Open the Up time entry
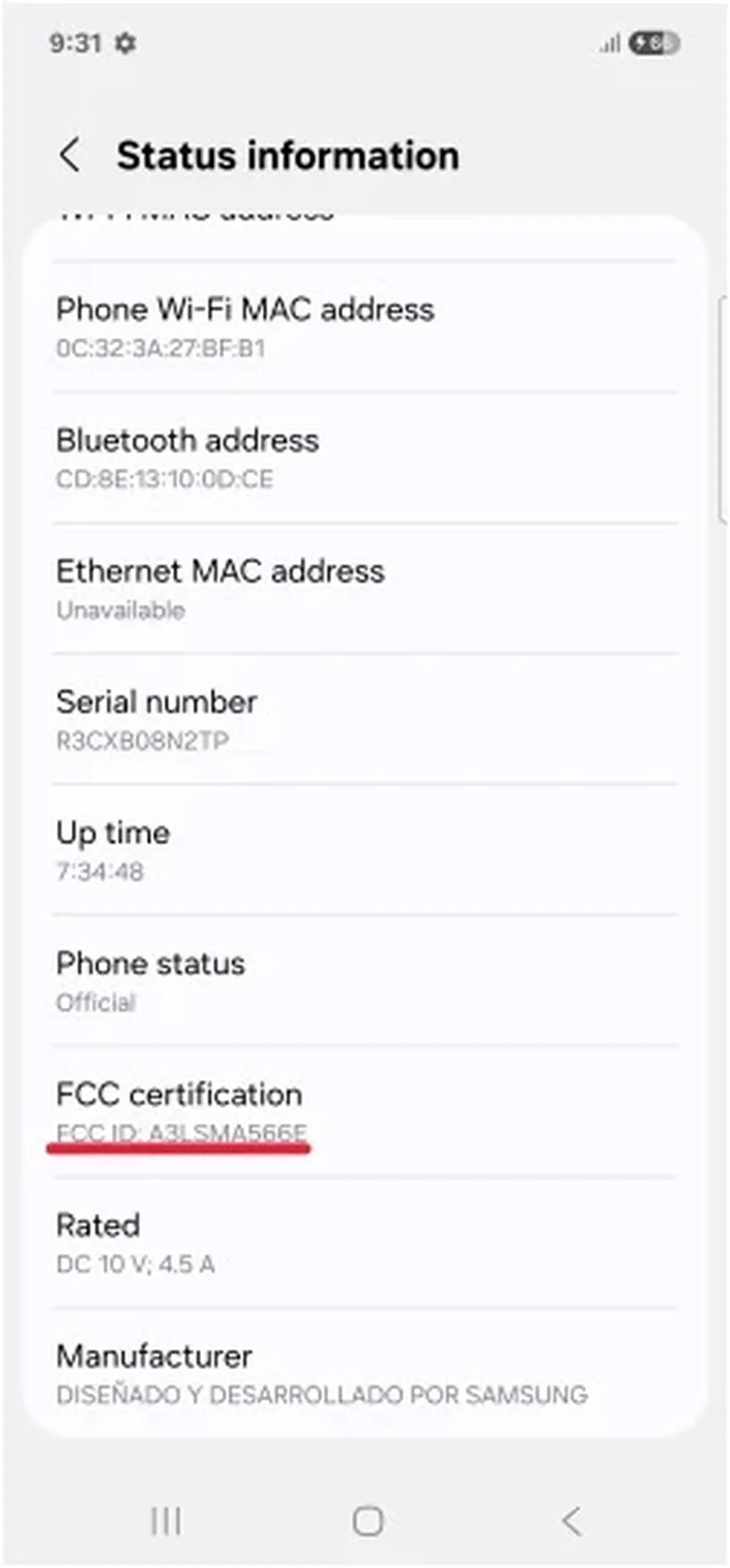 (364, 850)
